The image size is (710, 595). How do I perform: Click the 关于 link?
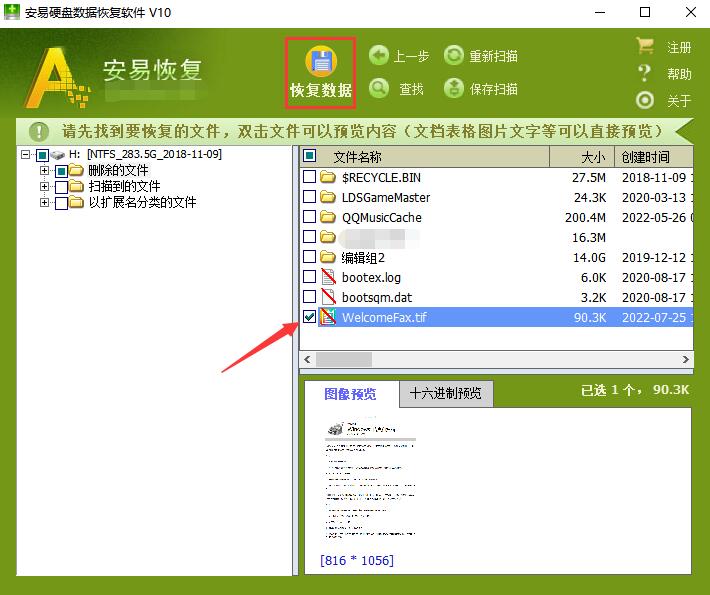click(x=679, y=101)
